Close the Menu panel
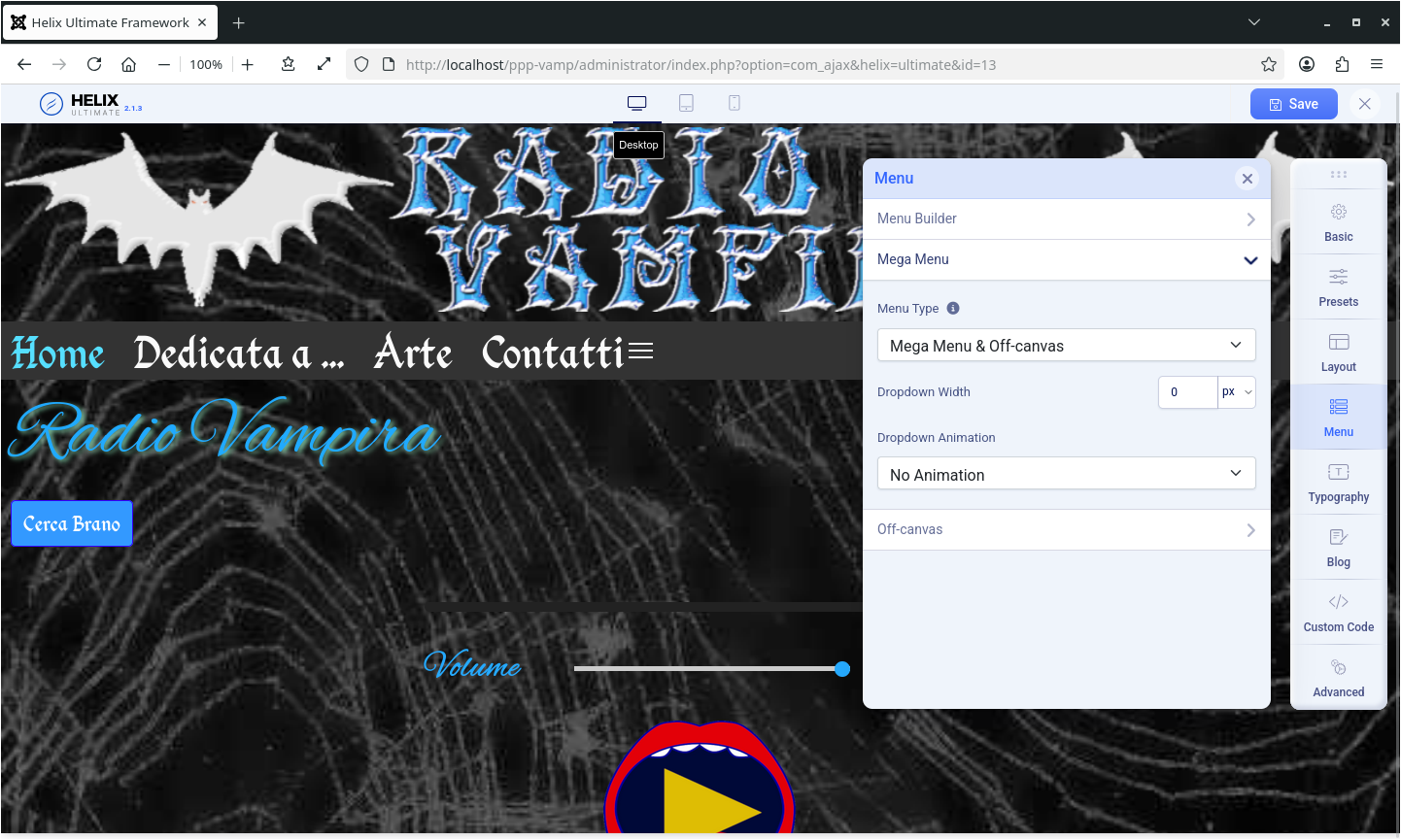The height and width of the screenshot is (840, 1401). tap(1247, 179)
